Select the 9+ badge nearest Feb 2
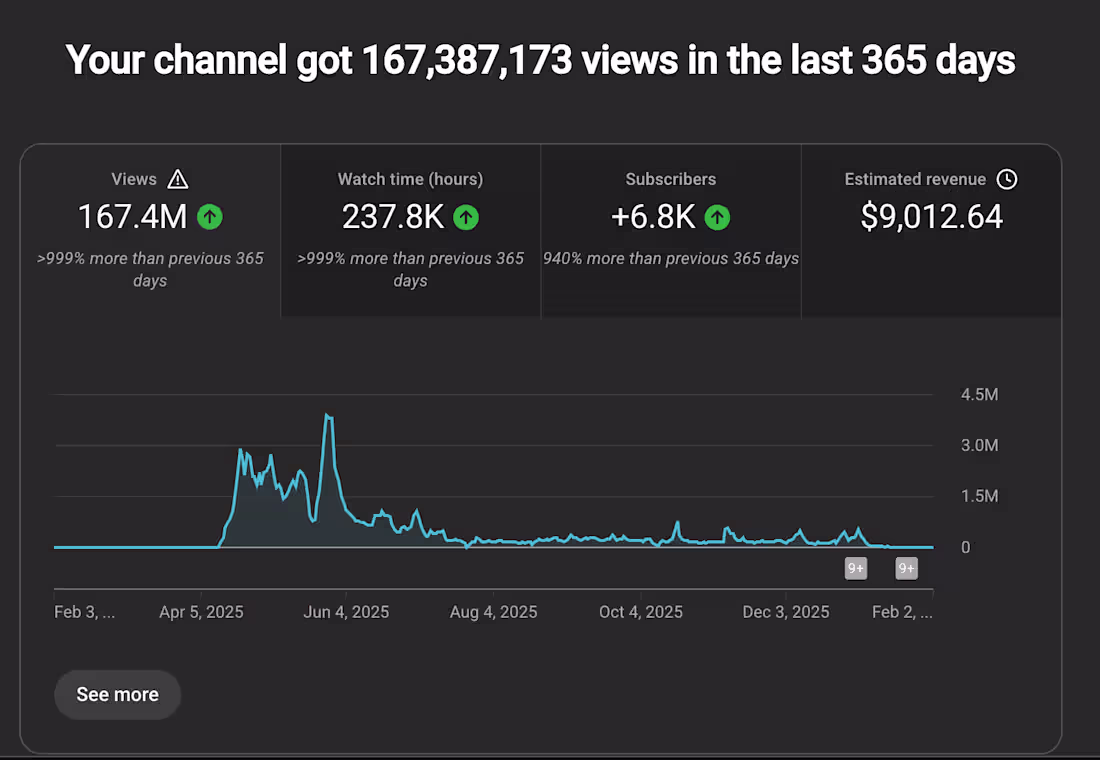 pos(906,568)
